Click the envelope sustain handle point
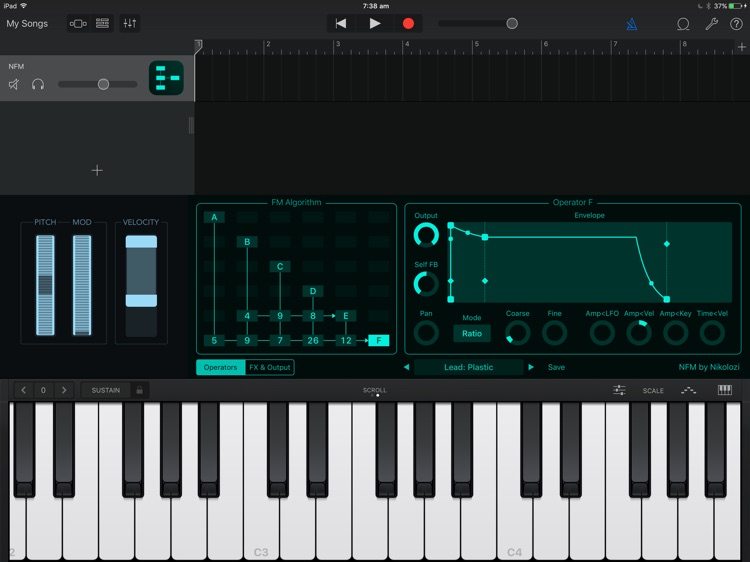The width and height of the screenshot is (750, 562). click(x=485, y=237)
